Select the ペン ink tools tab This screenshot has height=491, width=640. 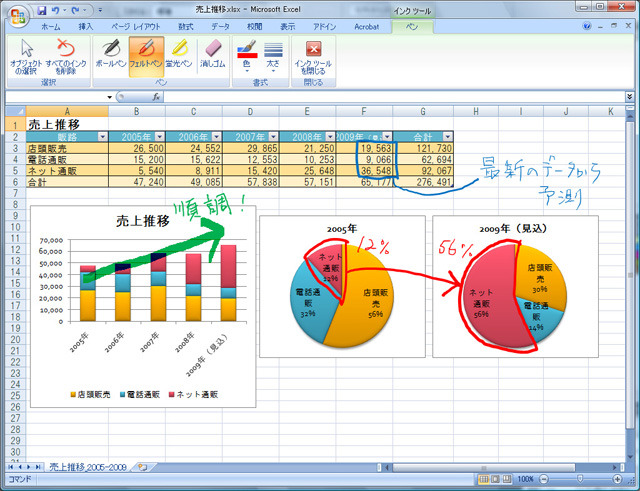point(412,27)
